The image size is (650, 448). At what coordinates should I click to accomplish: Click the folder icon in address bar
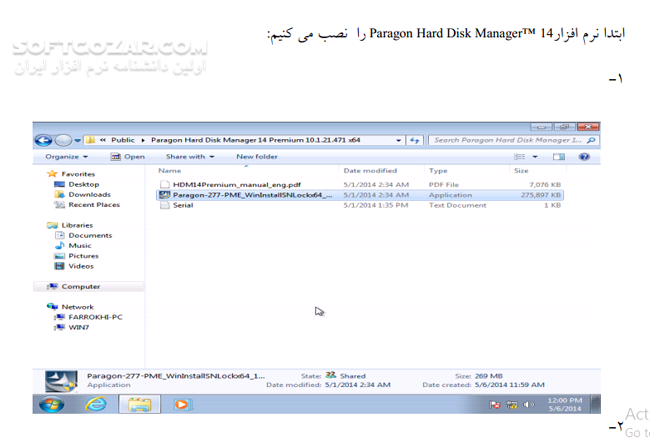coord(90,140)
